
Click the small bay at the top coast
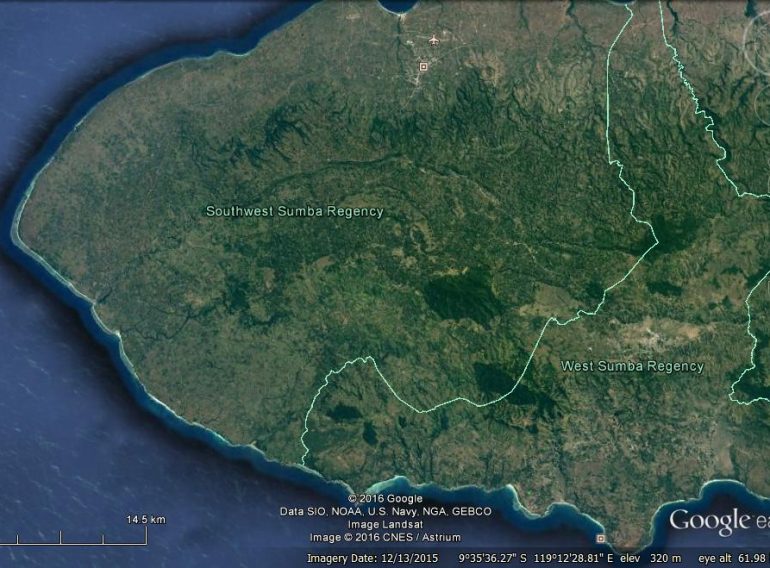pos(398,5)
